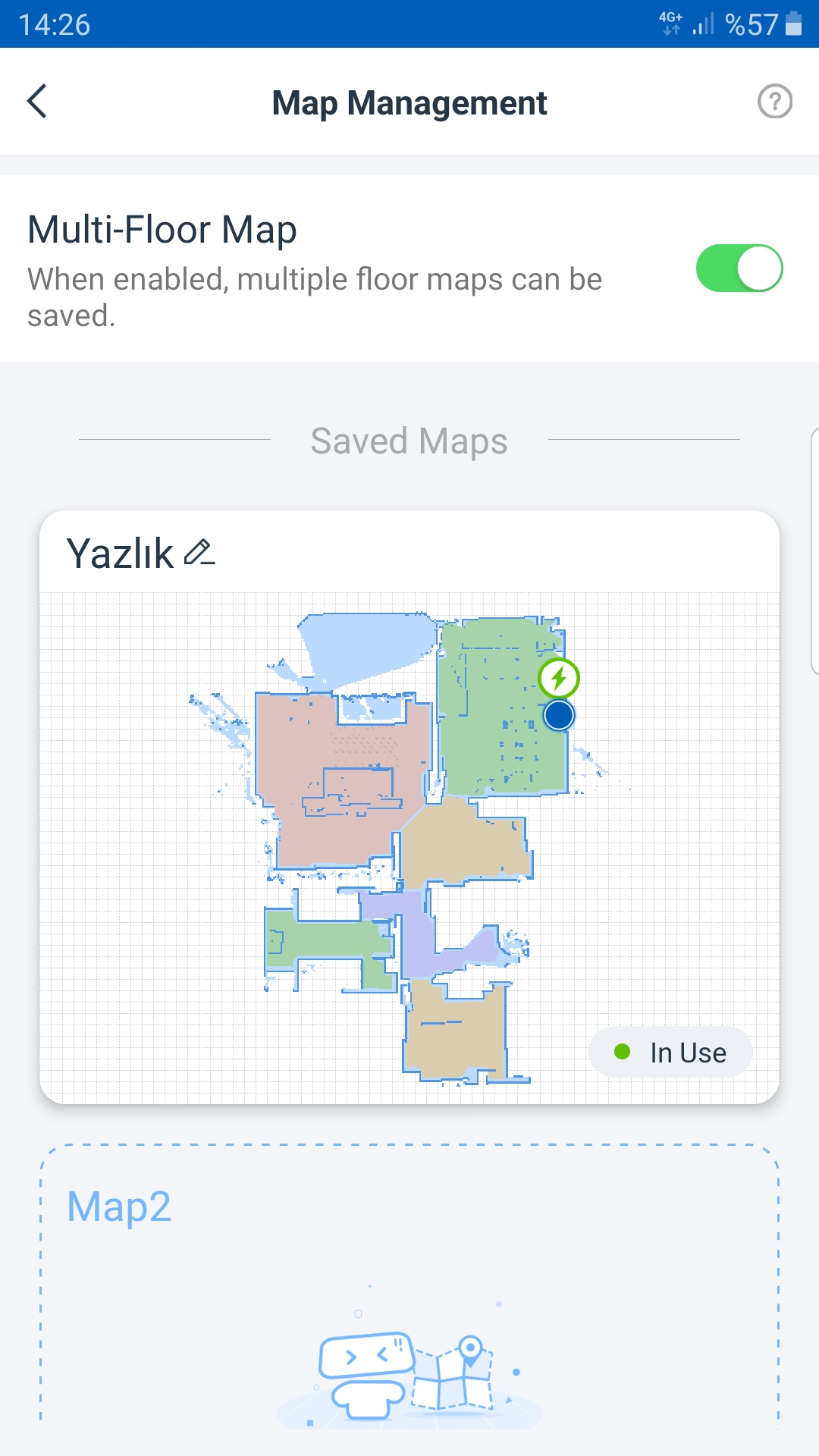
Task: Tap the battery icon in status bar
Action: click(x=793, y=24)
